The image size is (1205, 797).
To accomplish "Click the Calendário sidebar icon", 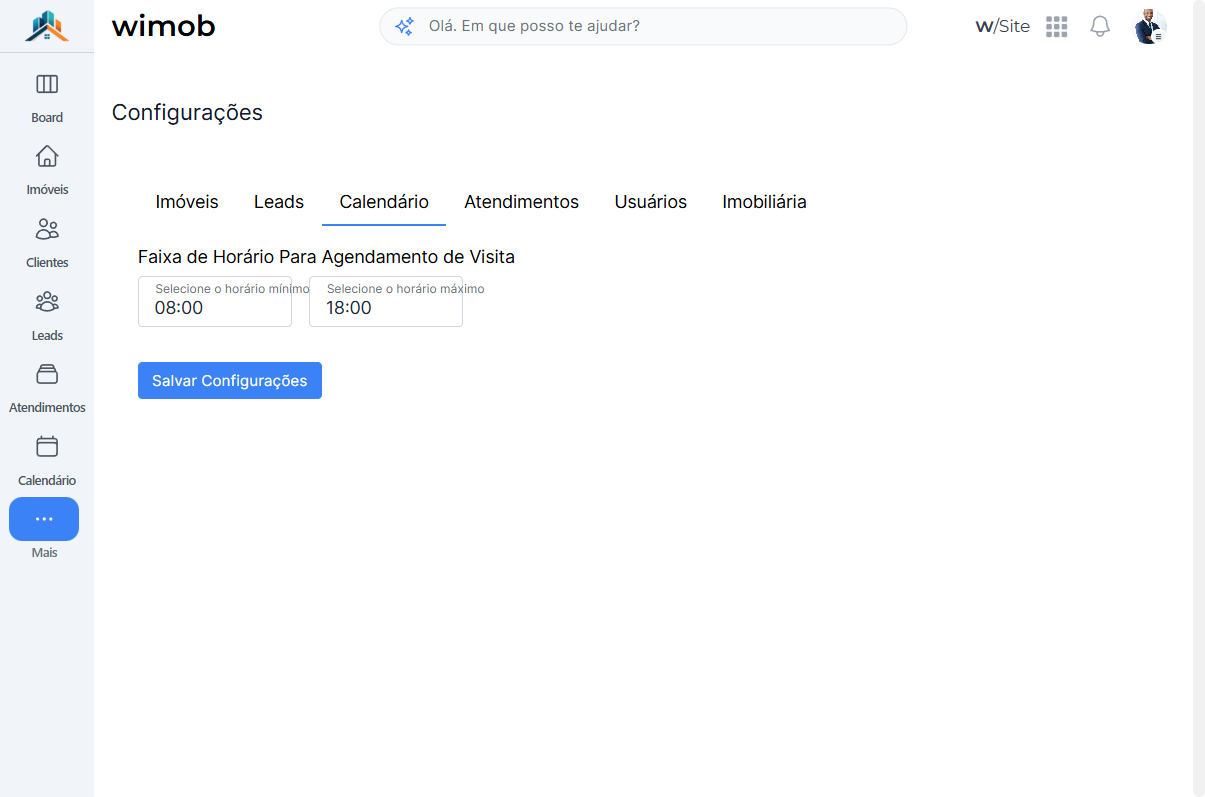I will (47, 446).
